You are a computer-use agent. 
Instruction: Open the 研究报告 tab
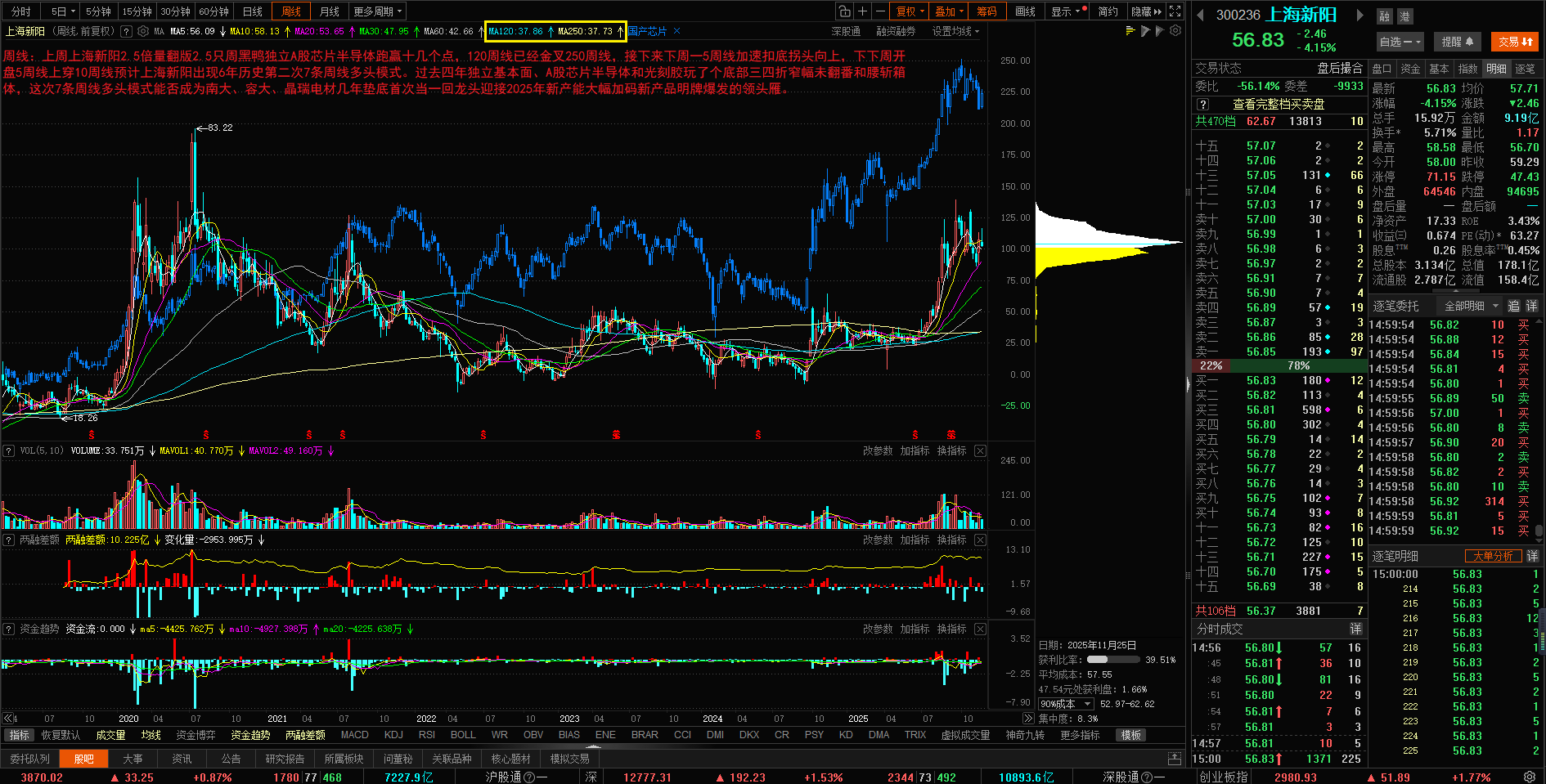coord(285,759)
